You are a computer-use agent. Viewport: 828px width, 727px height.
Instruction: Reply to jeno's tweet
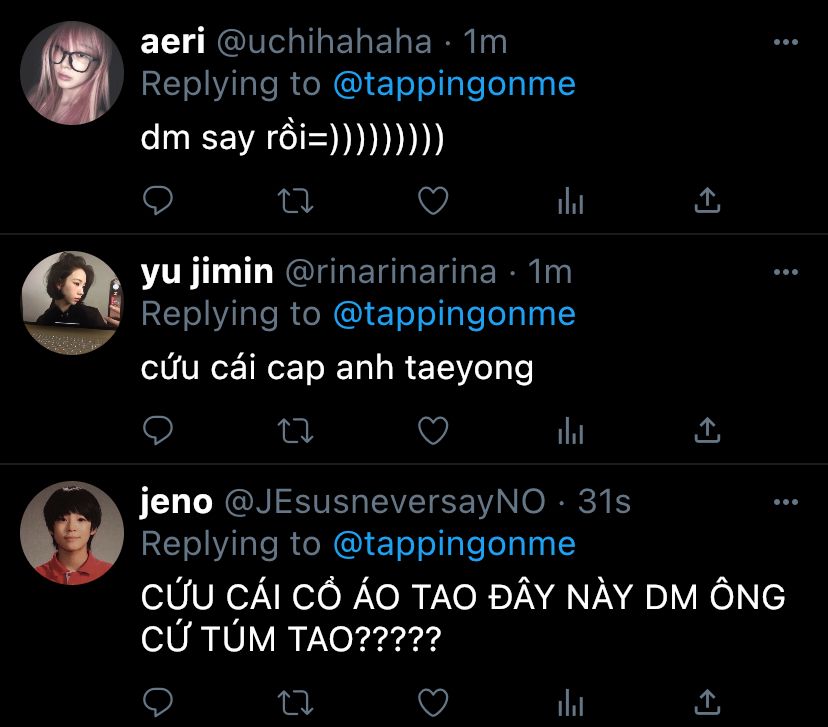(159, 699)
